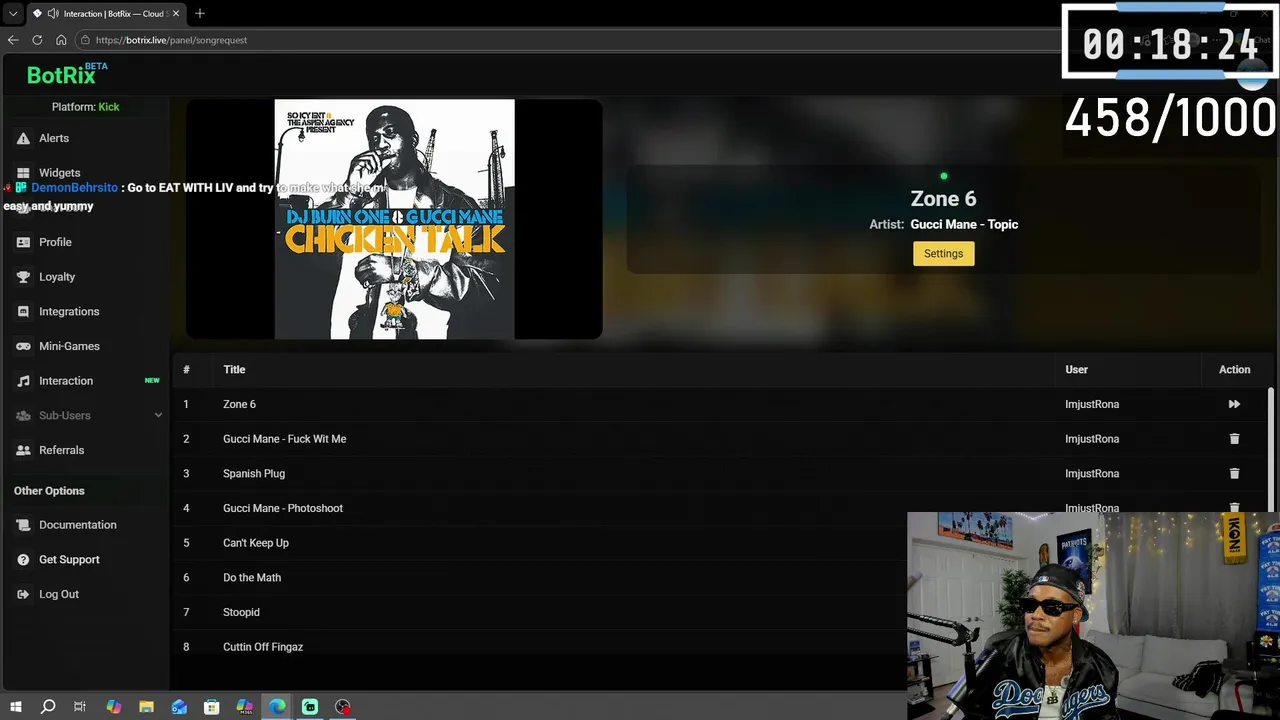
Task: Select Can't Keep Up title
Action: tap(256, 543)
